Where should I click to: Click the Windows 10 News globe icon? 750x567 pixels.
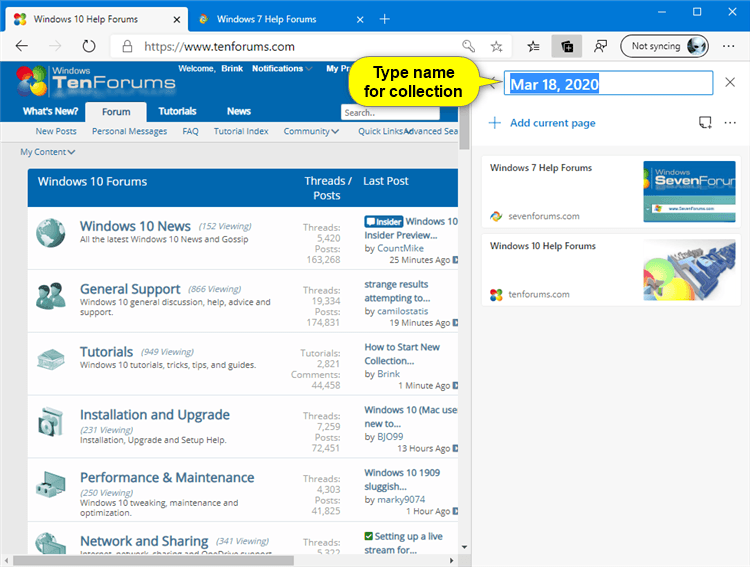click(51, 233)
